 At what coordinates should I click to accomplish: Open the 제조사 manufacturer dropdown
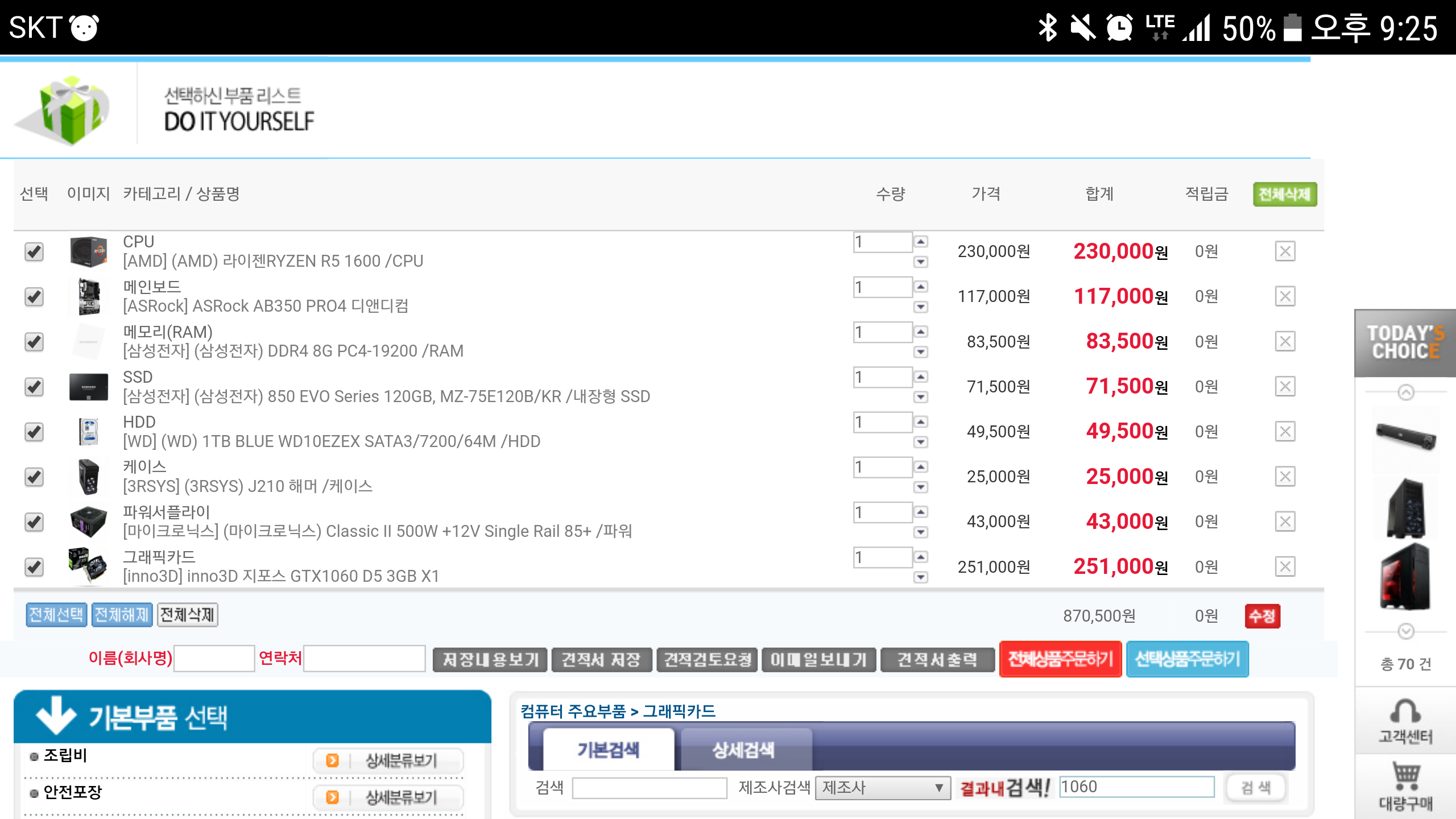click(x=883, y=788)
